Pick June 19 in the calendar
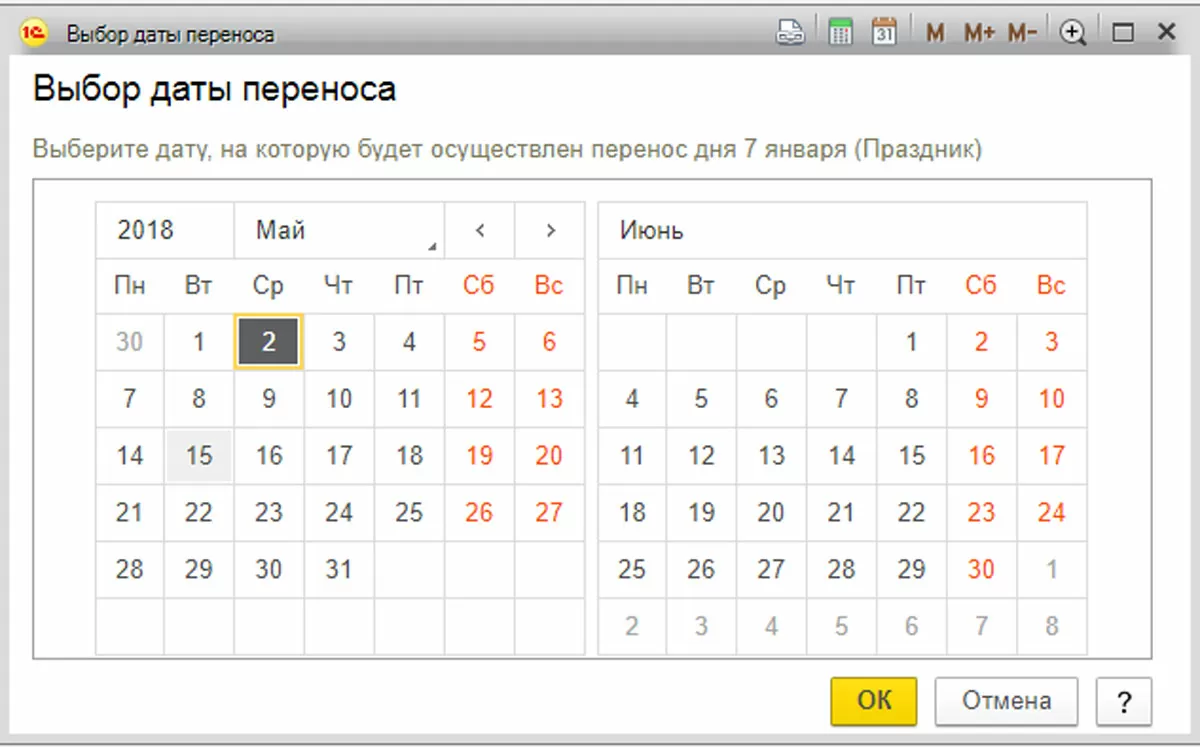This screenshot has width=1200, height=747. tap(701, 513)
